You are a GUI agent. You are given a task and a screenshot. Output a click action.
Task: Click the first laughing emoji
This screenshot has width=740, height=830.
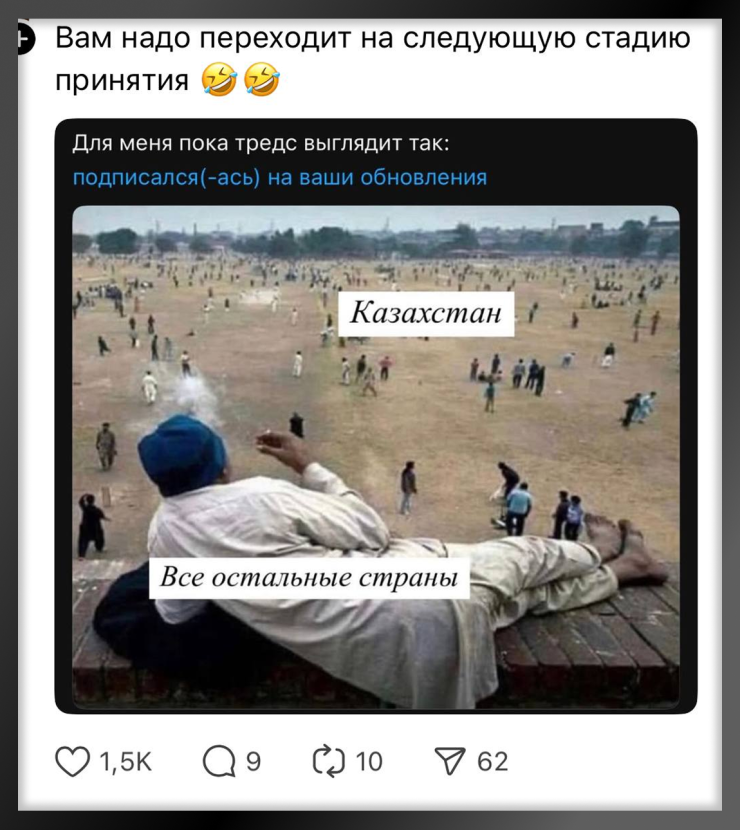pos(219,79)
